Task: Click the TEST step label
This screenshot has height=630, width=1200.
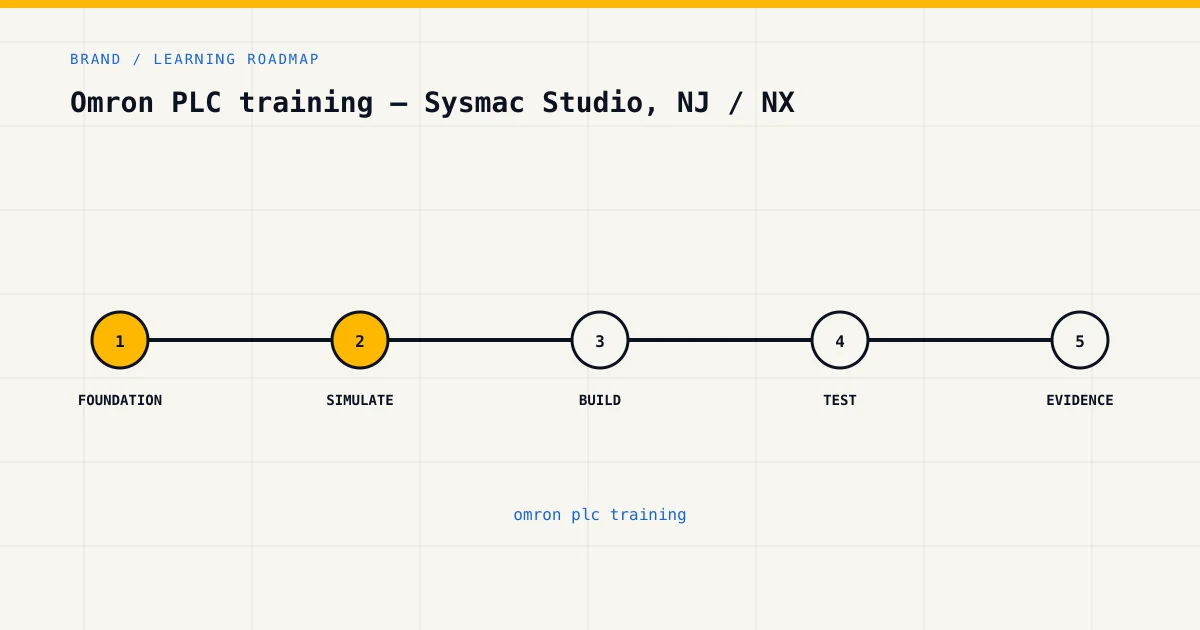Action: tap(840, 400)
